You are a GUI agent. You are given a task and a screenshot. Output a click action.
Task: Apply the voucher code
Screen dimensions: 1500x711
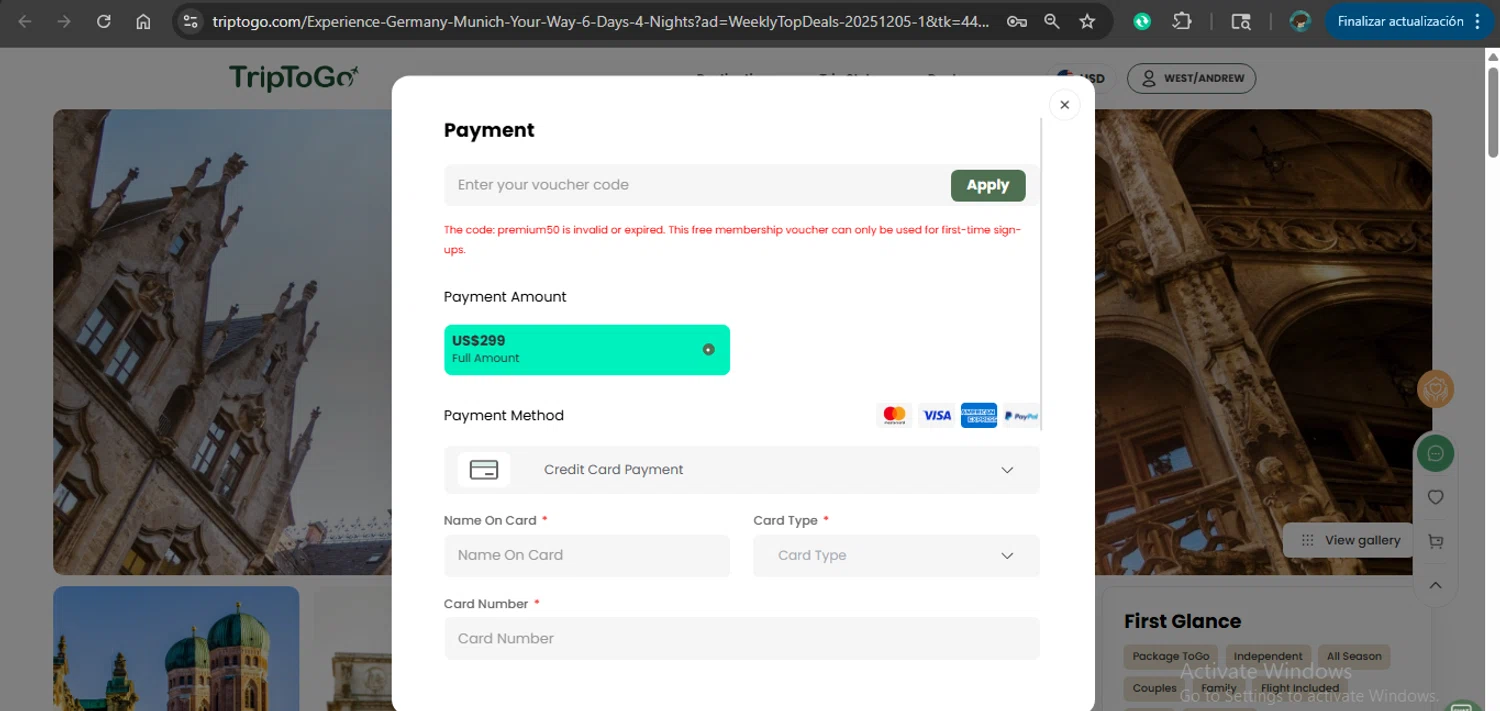[x=988, y=185]
